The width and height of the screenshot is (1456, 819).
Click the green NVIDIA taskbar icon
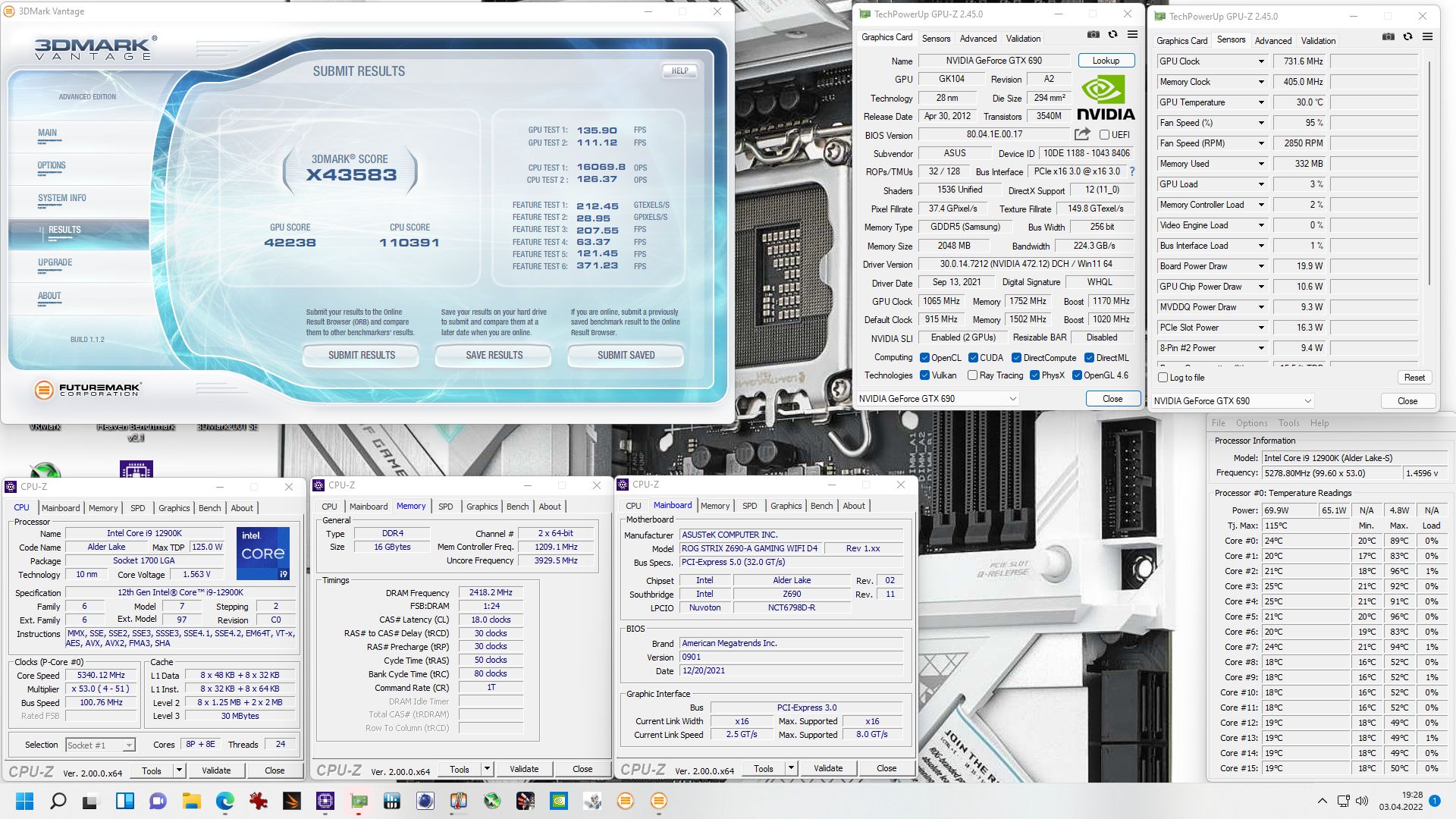click(x=559, y=801)
